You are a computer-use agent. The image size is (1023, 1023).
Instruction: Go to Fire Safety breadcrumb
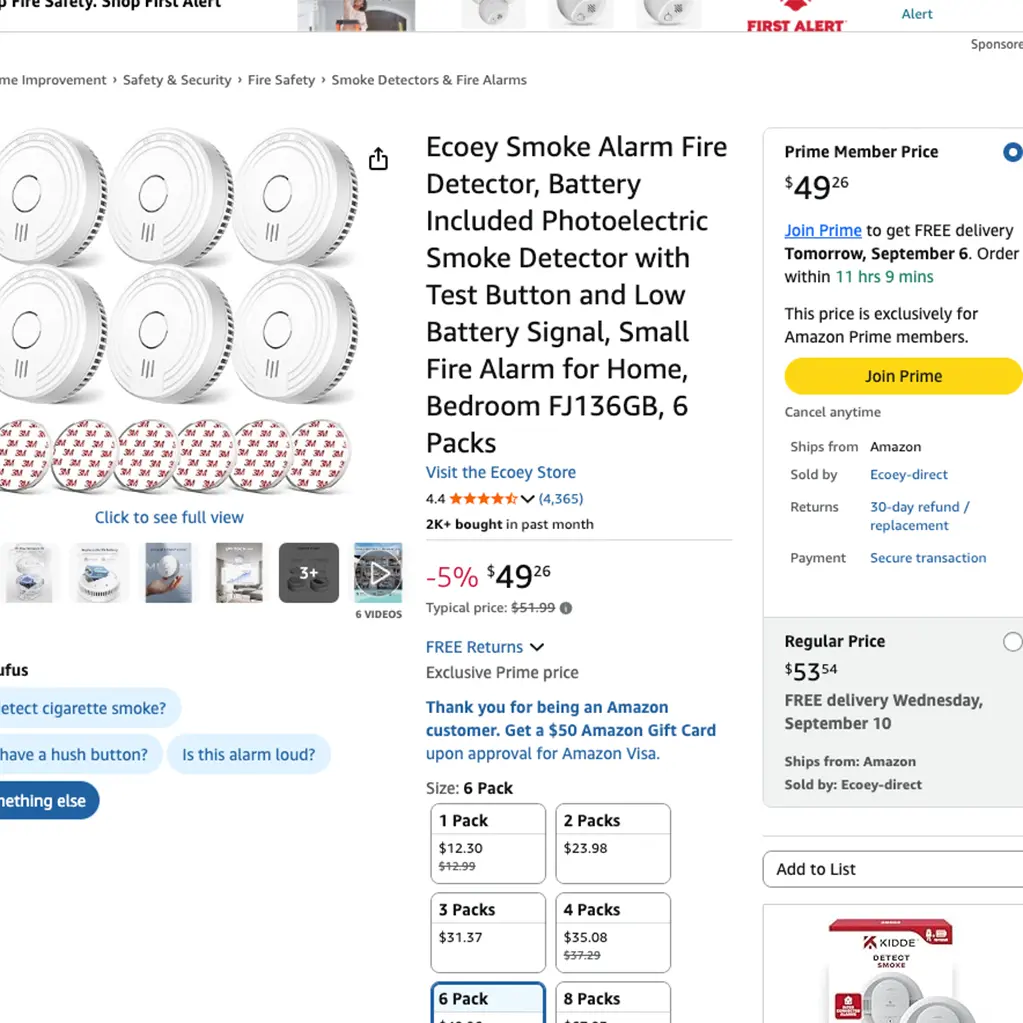281,80
